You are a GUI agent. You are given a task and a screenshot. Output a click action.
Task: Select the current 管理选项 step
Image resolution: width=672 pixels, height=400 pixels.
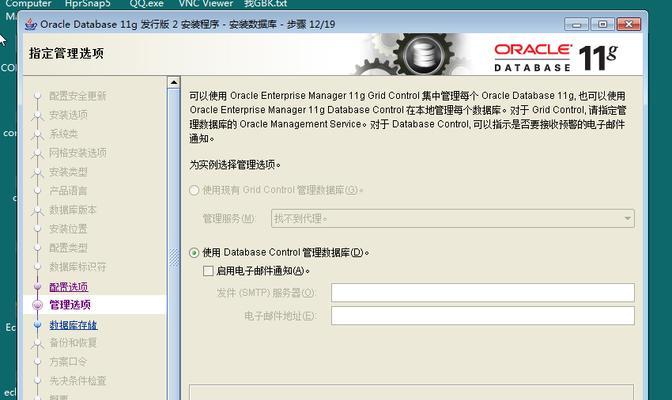click(70, 305)
